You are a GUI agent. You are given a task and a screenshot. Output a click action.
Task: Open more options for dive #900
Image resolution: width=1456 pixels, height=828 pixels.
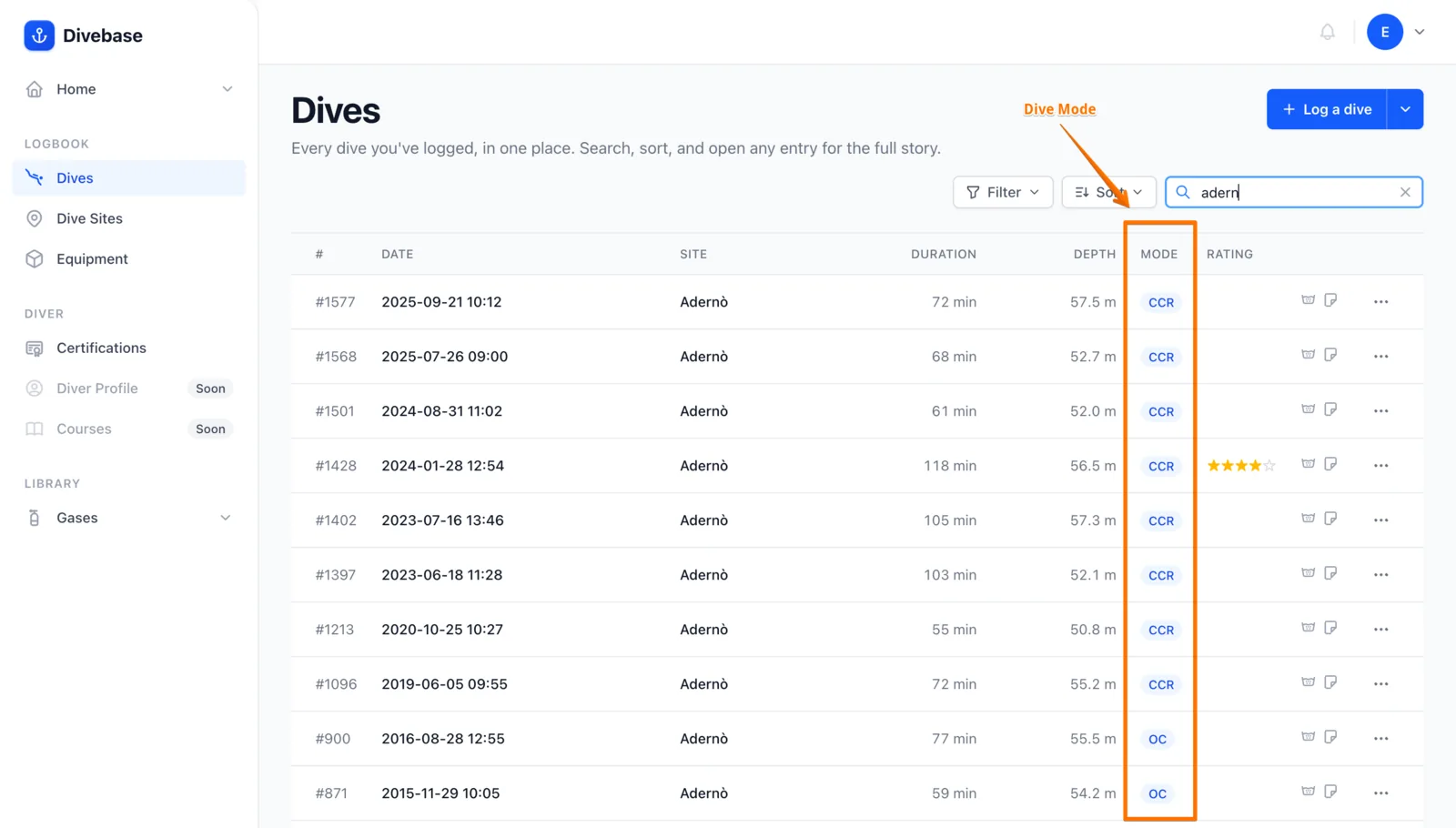click(x=1381, y=739)
